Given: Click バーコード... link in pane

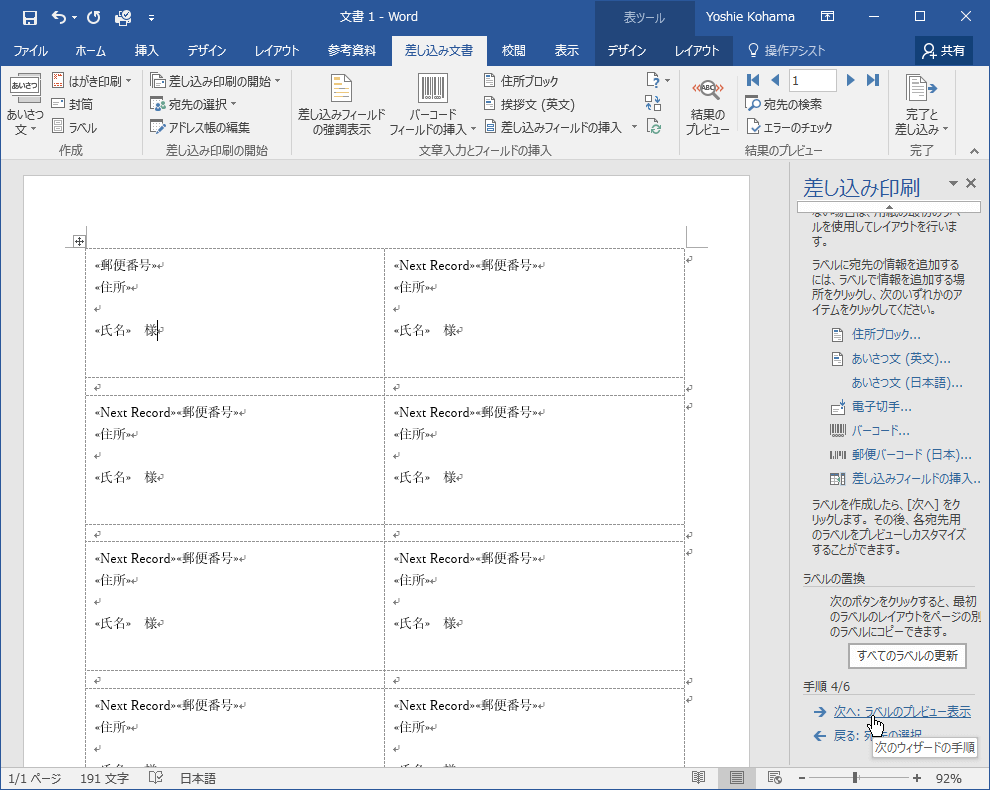Looking at the screenshot, I should [881, 431].
